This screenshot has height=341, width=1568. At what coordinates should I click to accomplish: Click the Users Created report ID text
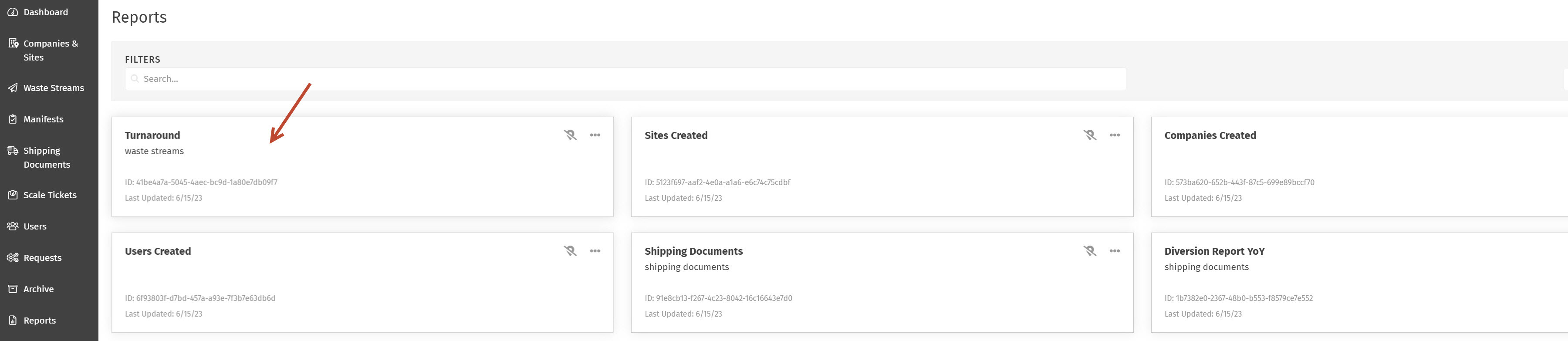199,298
